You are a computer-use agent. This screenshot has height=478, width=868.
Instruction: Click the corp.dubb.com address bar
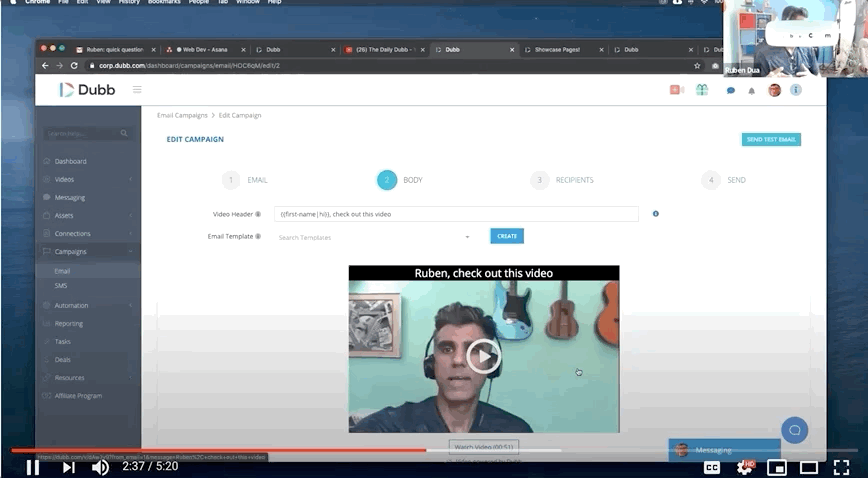tap(388, 65)
